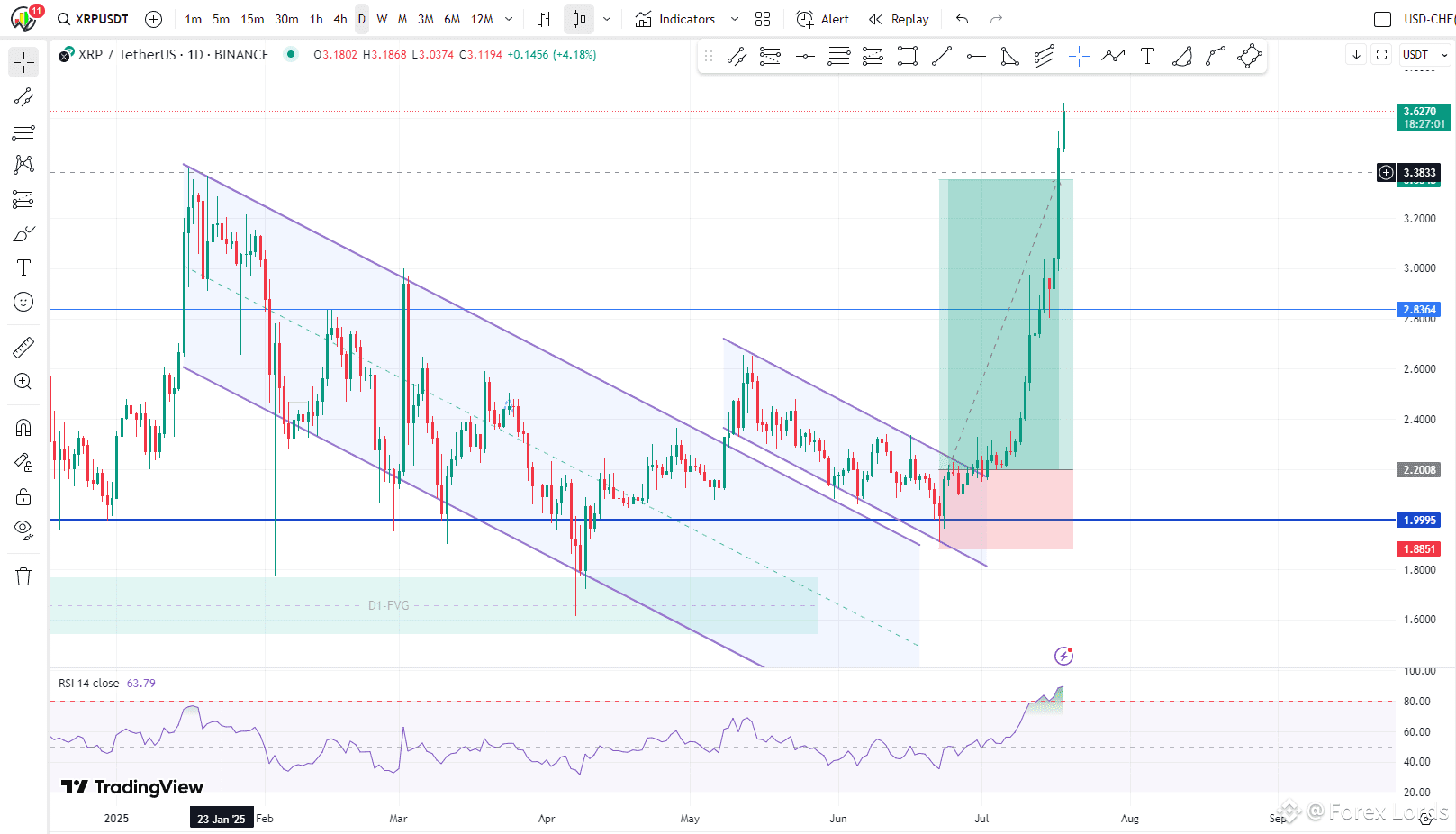Open the brush and shapes tool group
This screenshot has width=1456, height=834.
(x=23, y=234)
